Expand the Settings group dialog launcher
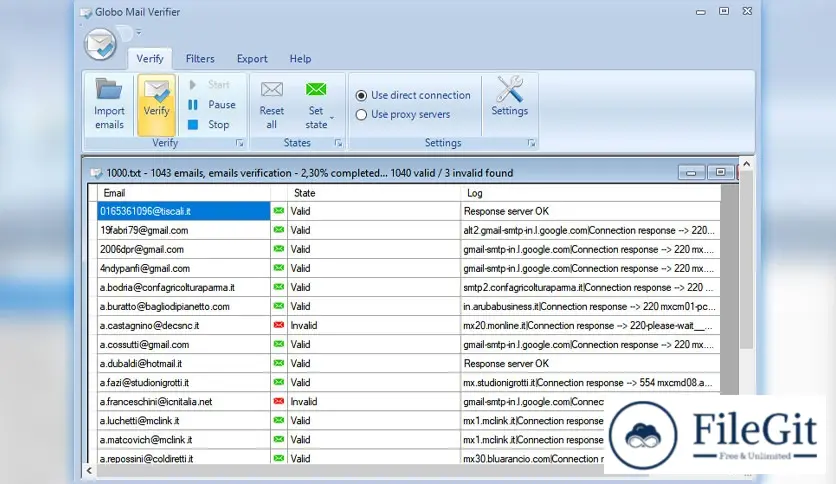This screenshot has width=836, height=484. point(531,143)
